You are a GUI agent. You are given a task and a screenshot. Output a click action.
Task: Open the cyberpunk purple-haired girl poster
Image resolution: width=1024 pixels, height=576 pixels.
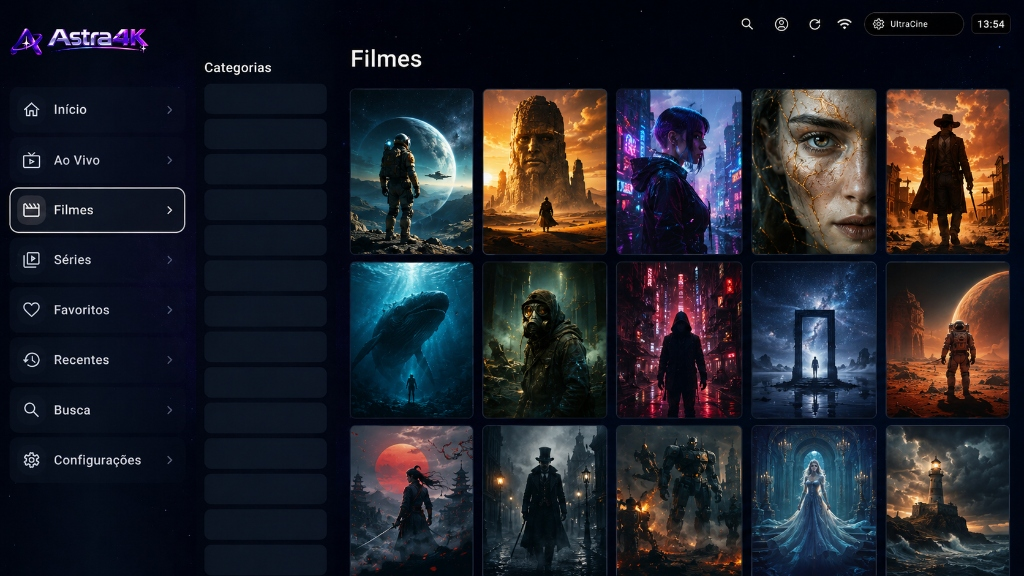click(679, 172)
